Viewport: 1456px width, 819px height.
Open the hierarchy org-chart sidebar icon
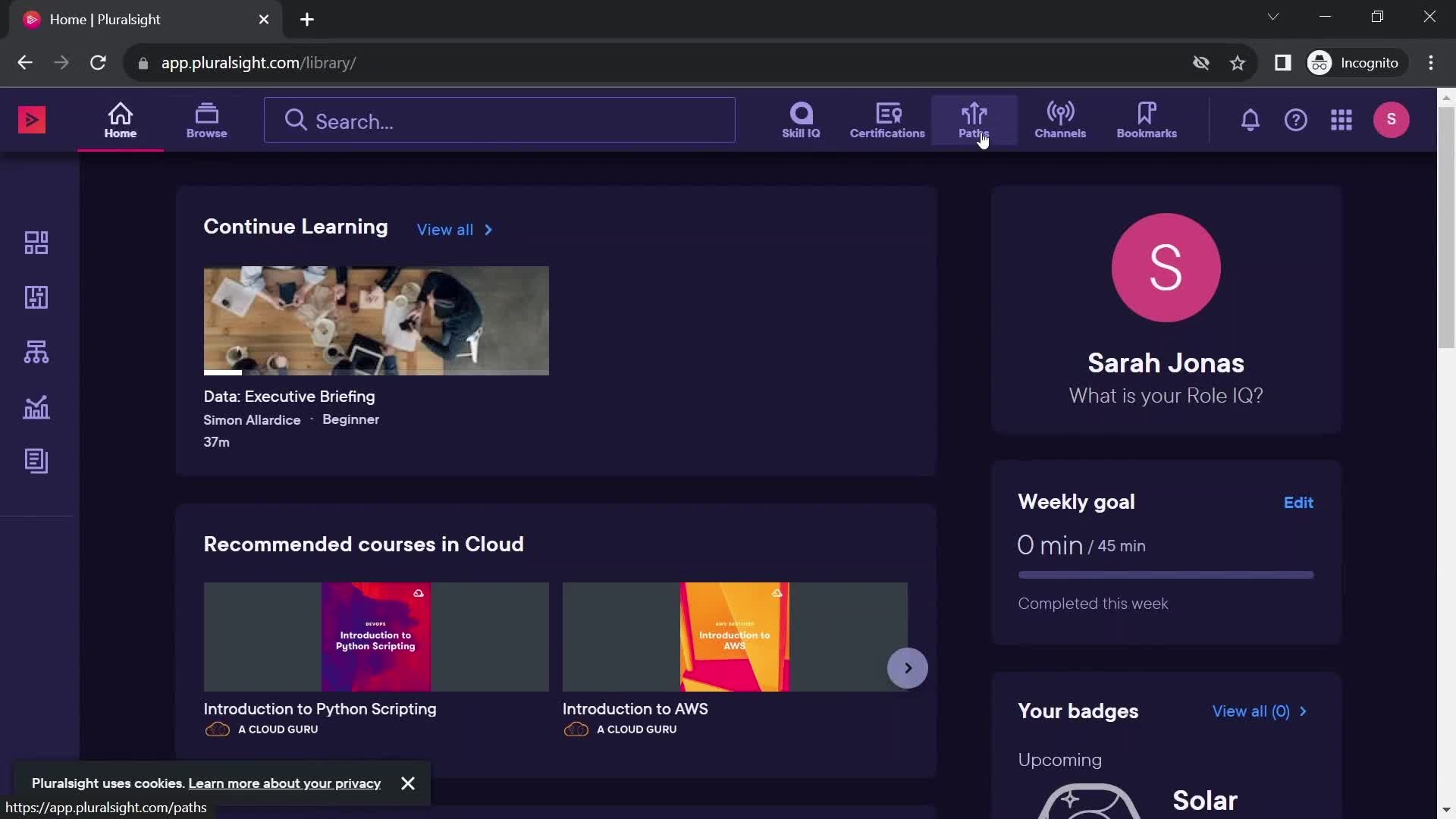36,352
